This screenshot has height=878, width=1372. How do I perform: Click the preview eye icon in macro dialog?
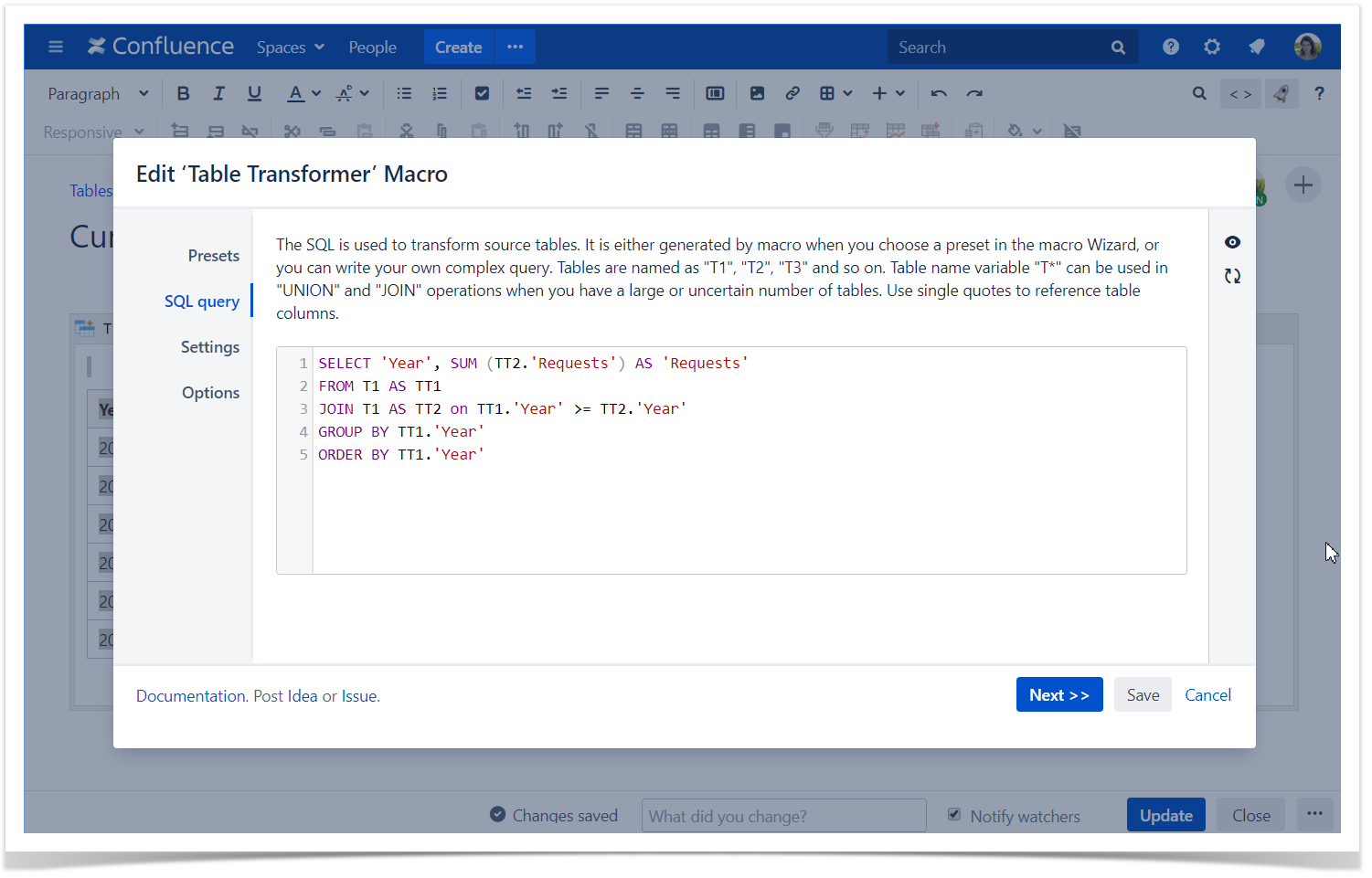[1232, 242]
